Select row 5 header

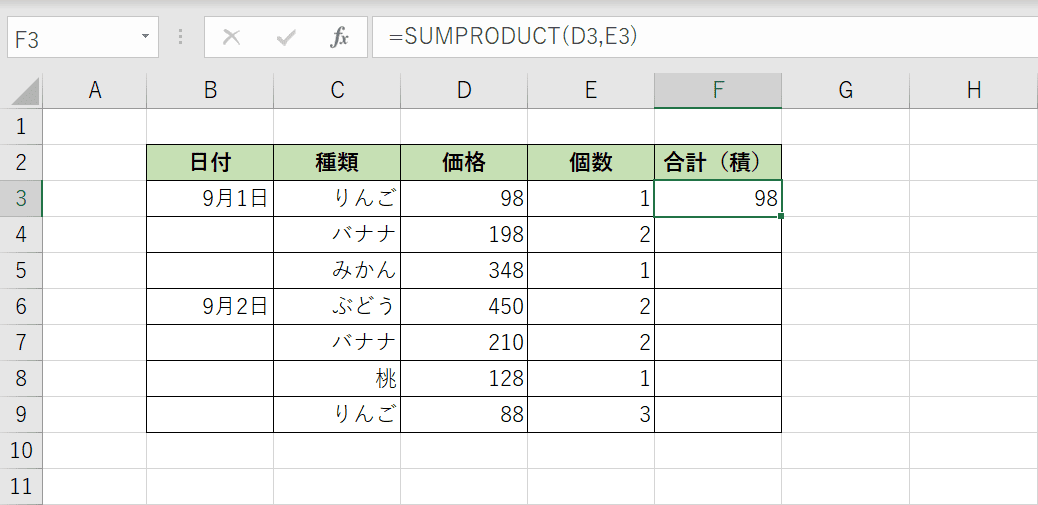(21, 270)
